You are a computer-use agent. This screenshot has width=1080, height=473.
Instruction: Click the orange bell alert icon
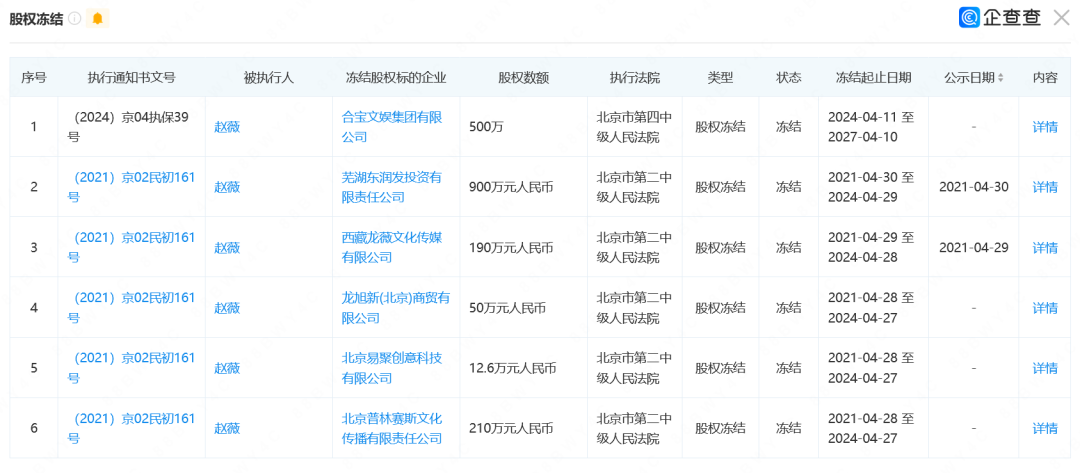pyautogui.click(x=97, y=19)
